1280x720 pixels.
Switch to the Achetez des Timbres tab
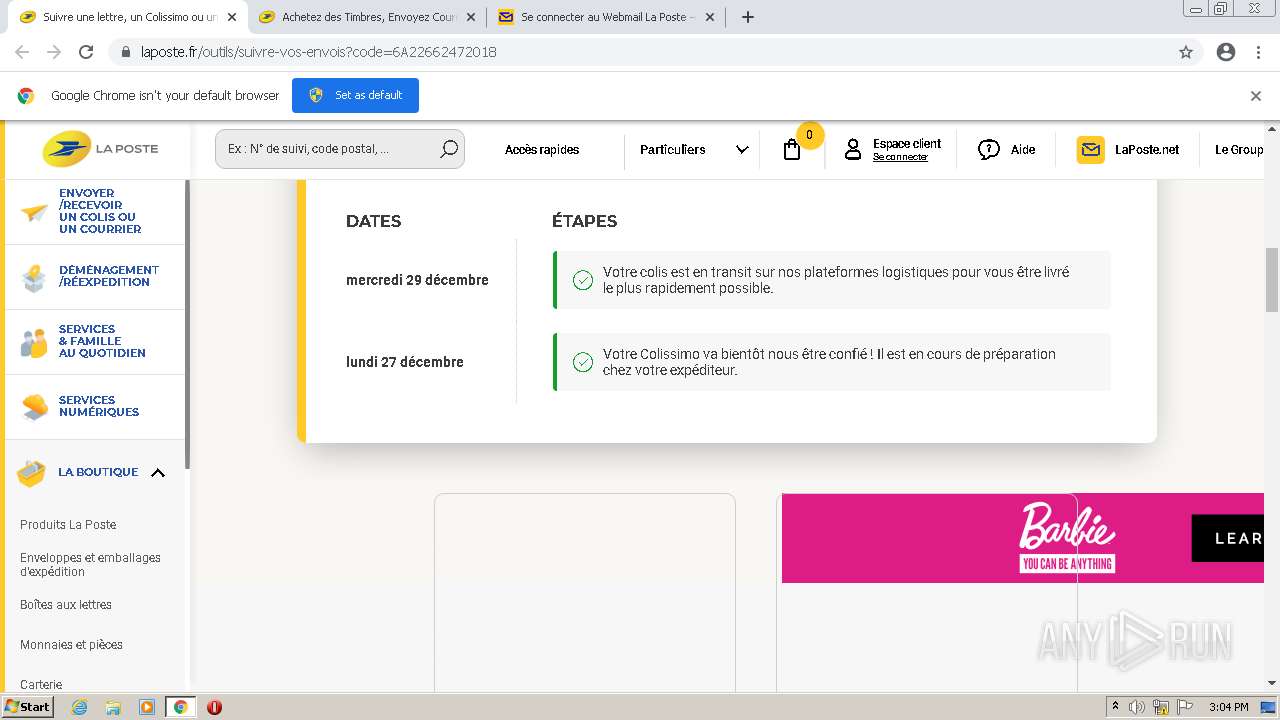[x=368, y=17]
